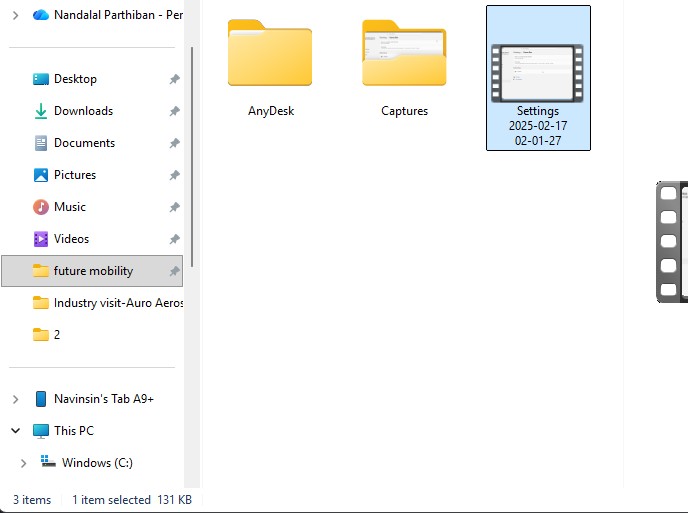
Task: Collapse the This PC node
Action: click(15, 431)
